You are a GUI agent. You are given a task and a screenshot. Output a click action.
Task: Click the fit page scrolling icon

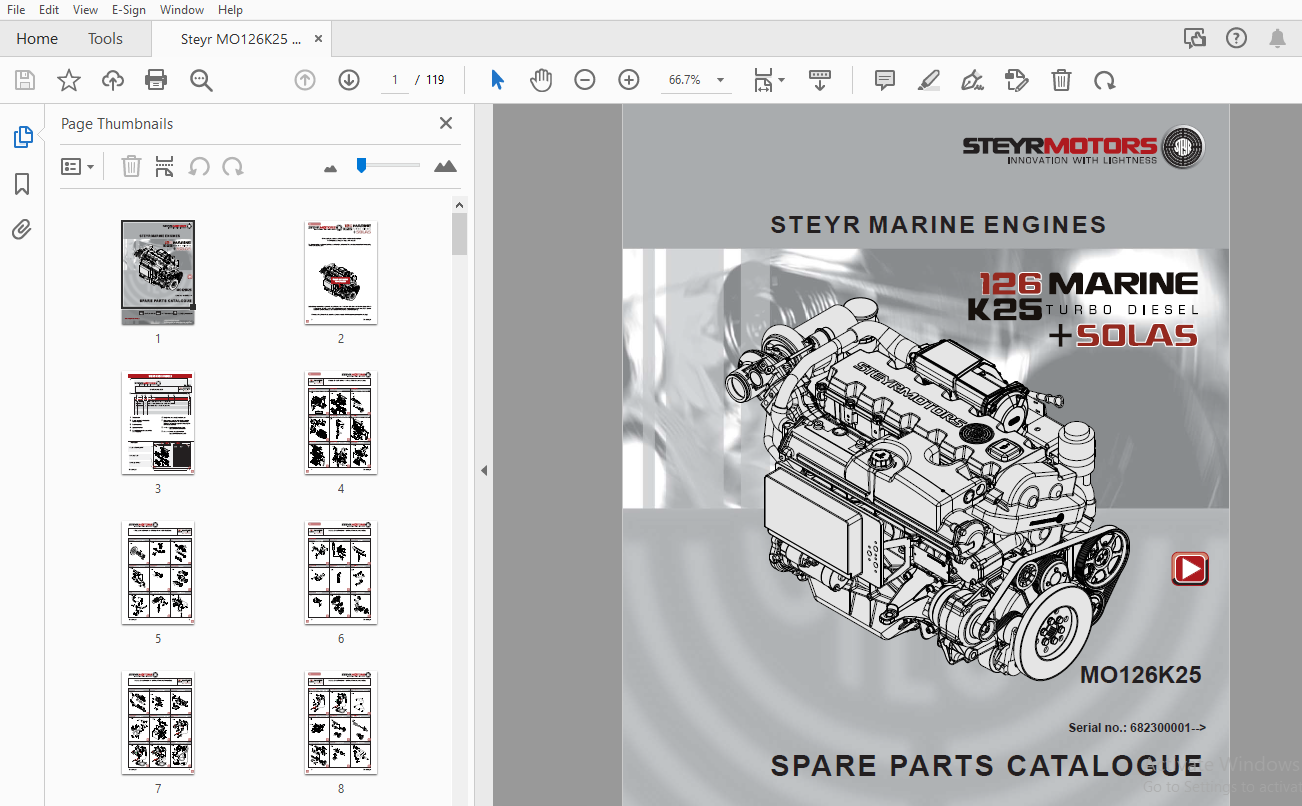pos(763,80)
